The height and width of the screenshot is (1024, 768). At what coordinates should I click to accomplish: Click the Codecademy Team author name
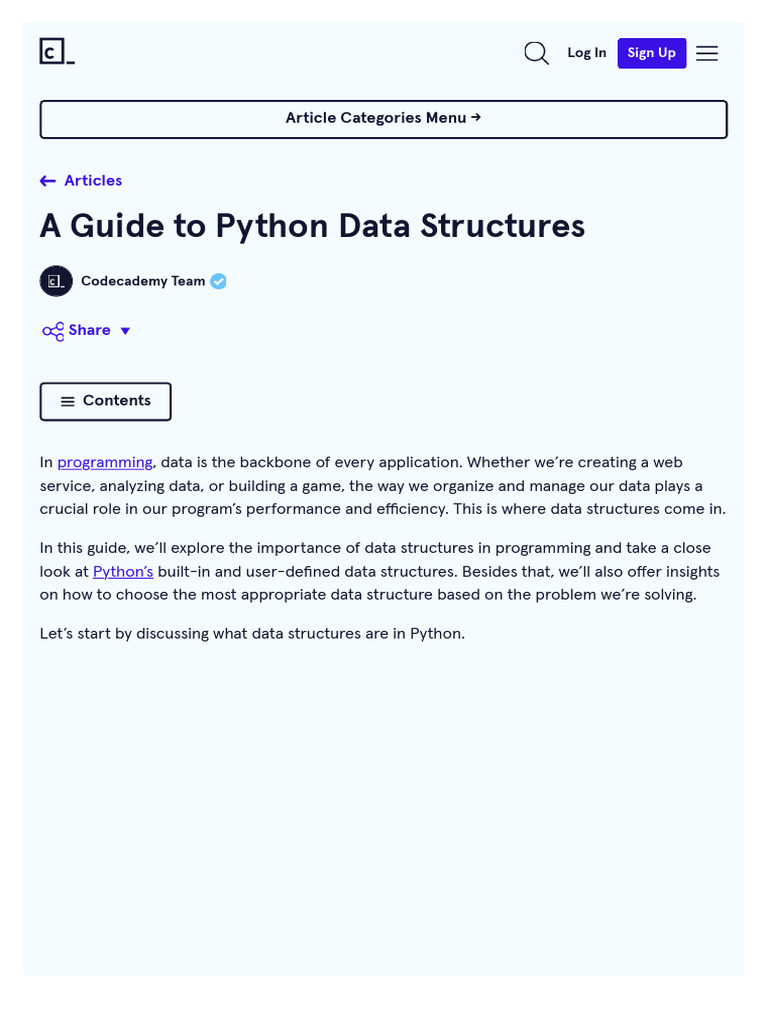coord(143,281)
